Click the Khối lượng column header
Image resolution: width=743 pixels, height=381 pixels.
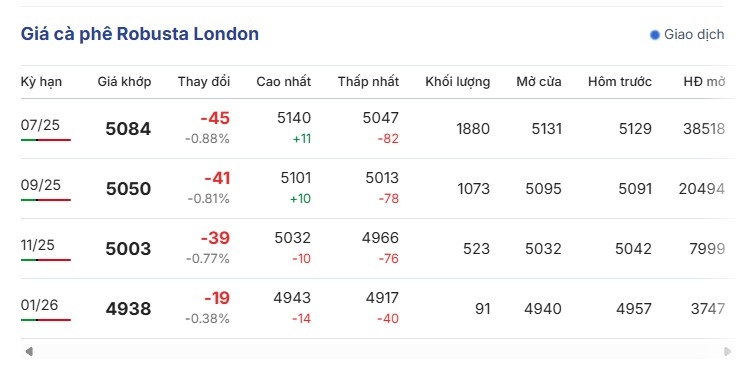(x=457, y=82)
